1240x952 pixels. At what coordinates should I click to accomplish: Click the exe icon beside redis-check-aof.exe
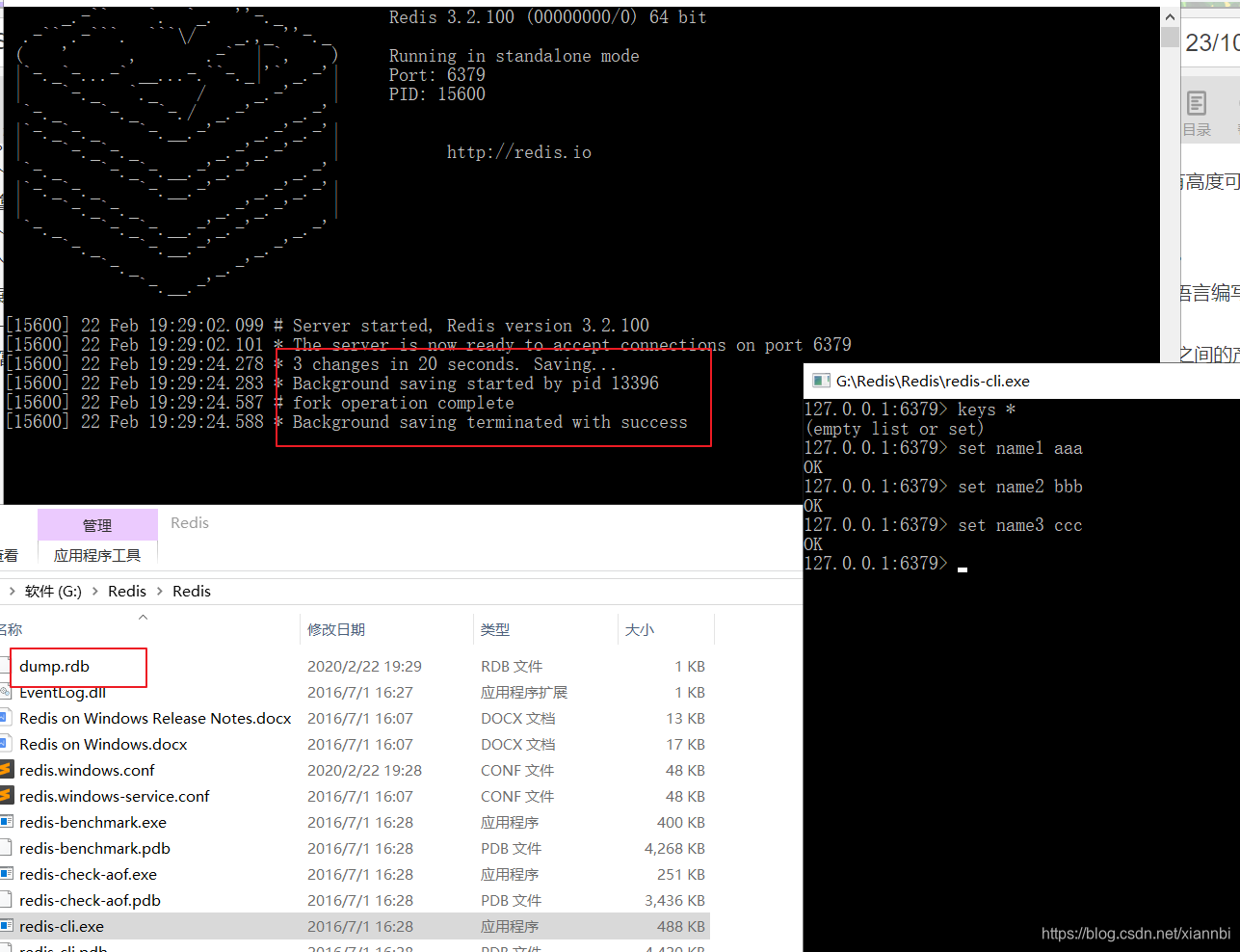(x=6, y=874)
